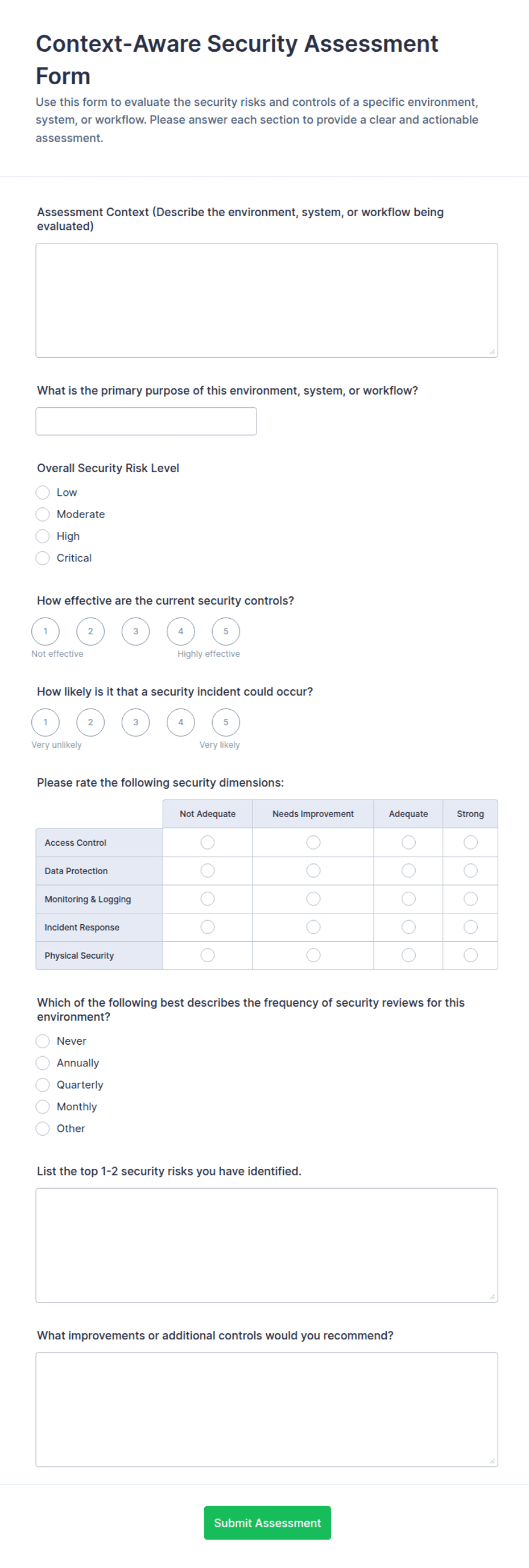Click the Submit Assessment button
Image resolution: width=529 pixels, height=1568 pixels.
click(267, 1523)
